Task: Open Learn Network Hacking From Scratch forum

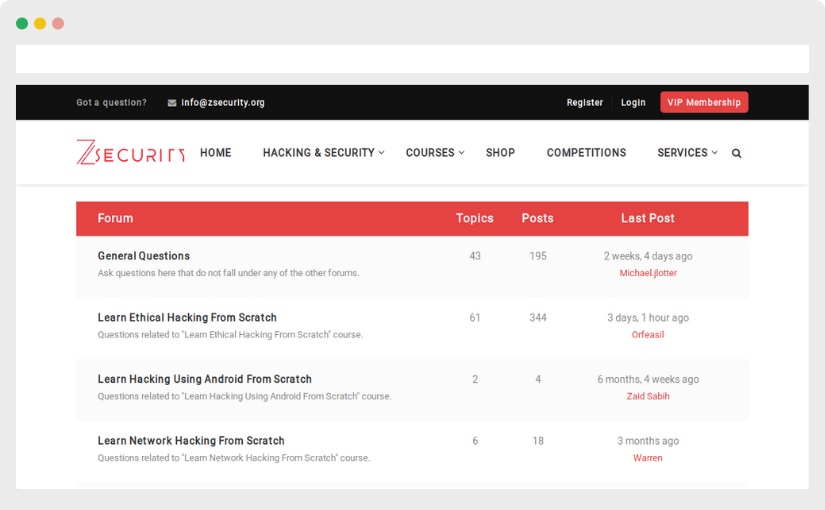Action: [191, 441]
